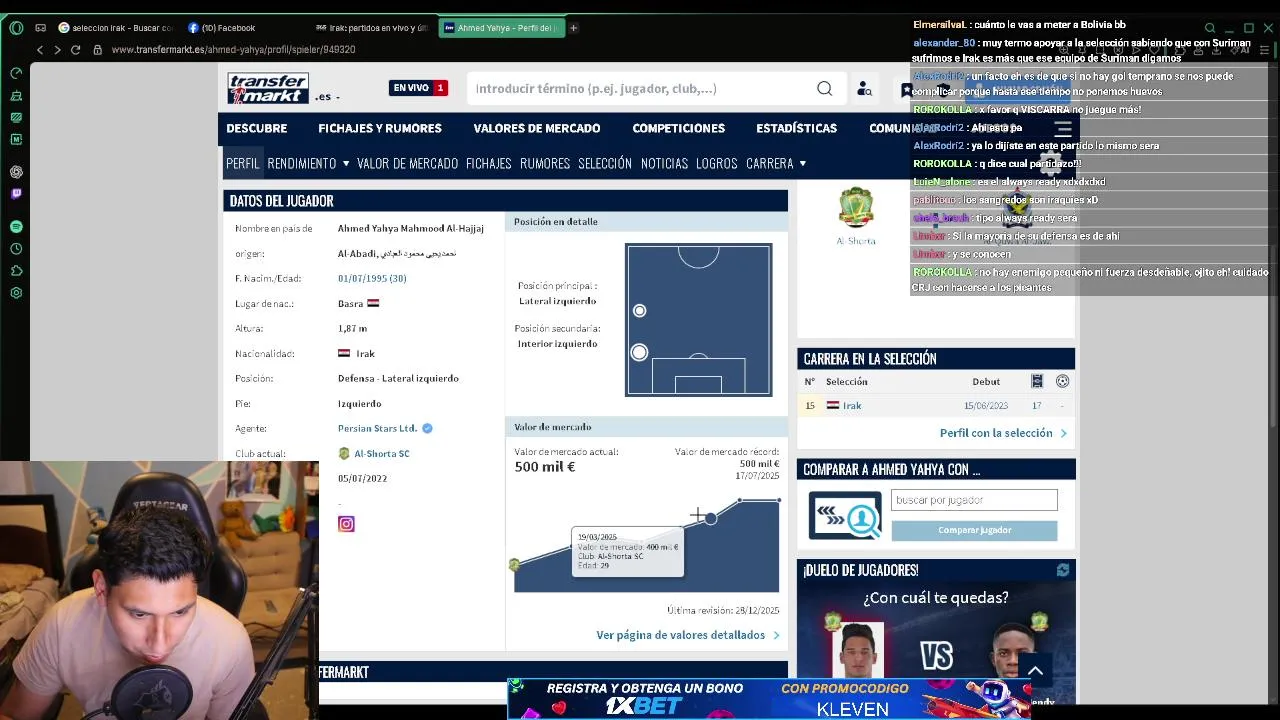
Task: Open the .es country selector dropdown
Action: (x=328, y=96)
